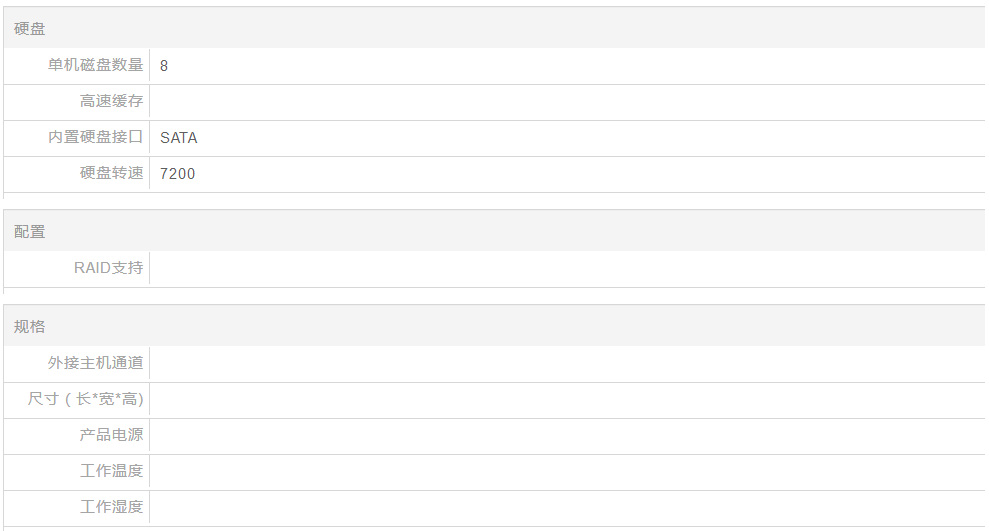
Task: Click the 硬盘 section header
Action: pyautogui.click(x=30, y=29)
